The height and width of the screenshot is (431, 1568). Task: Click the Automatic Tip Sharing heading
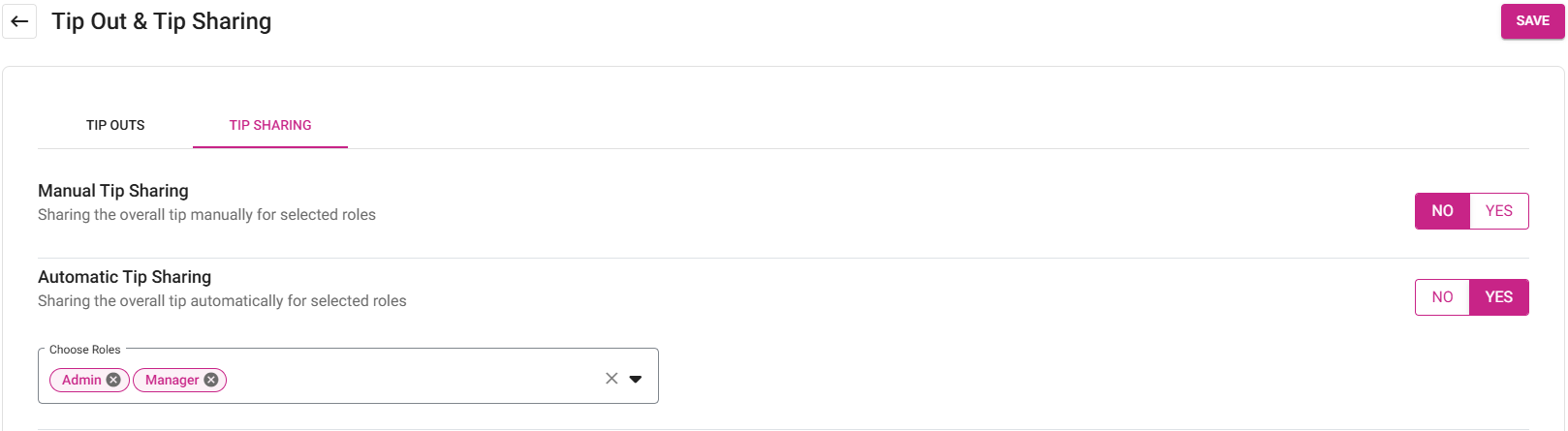(x=124, y=277)
